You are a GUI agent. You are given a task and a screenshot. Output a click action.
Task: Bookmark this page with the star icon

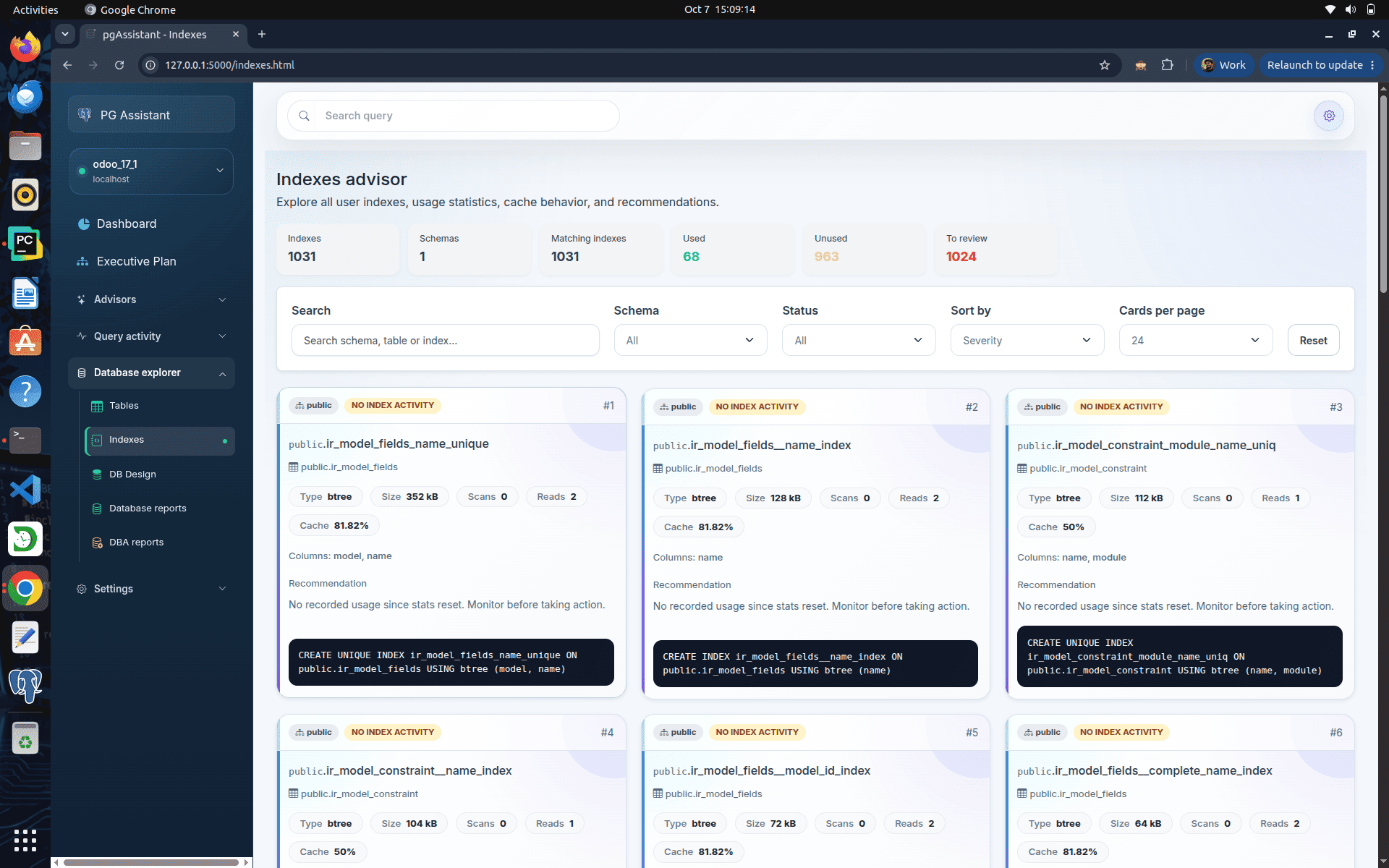pos(1104,65)
